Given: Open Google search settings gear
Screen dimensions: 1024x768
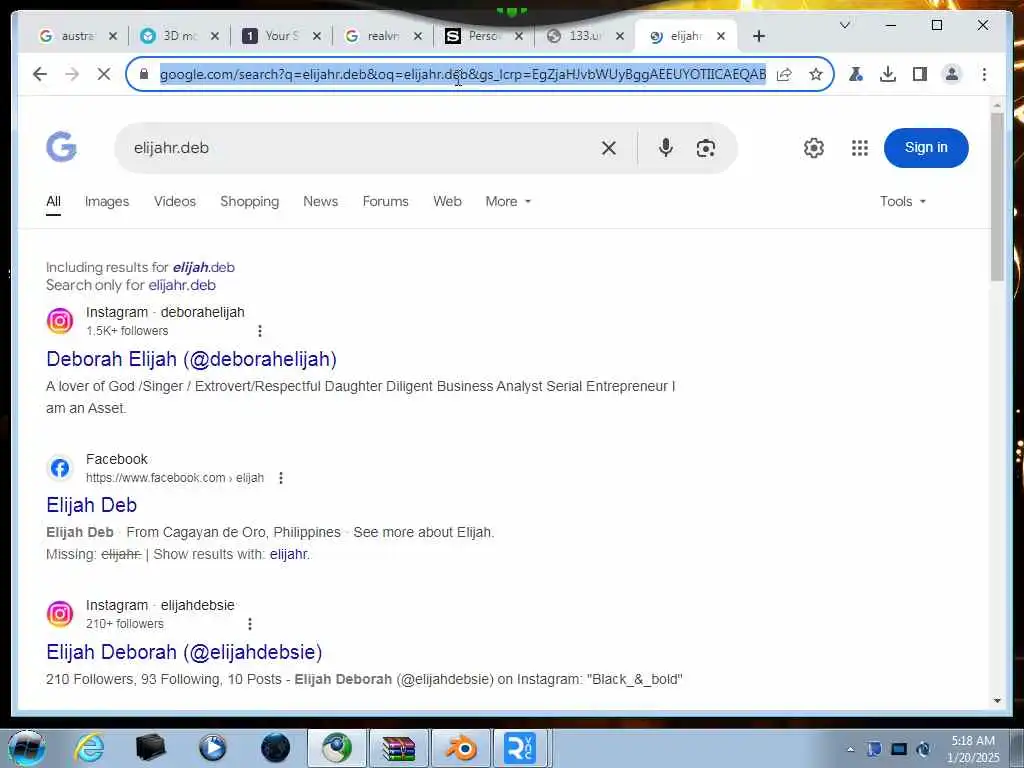Looking at the screenshot, I should (814, 148).
